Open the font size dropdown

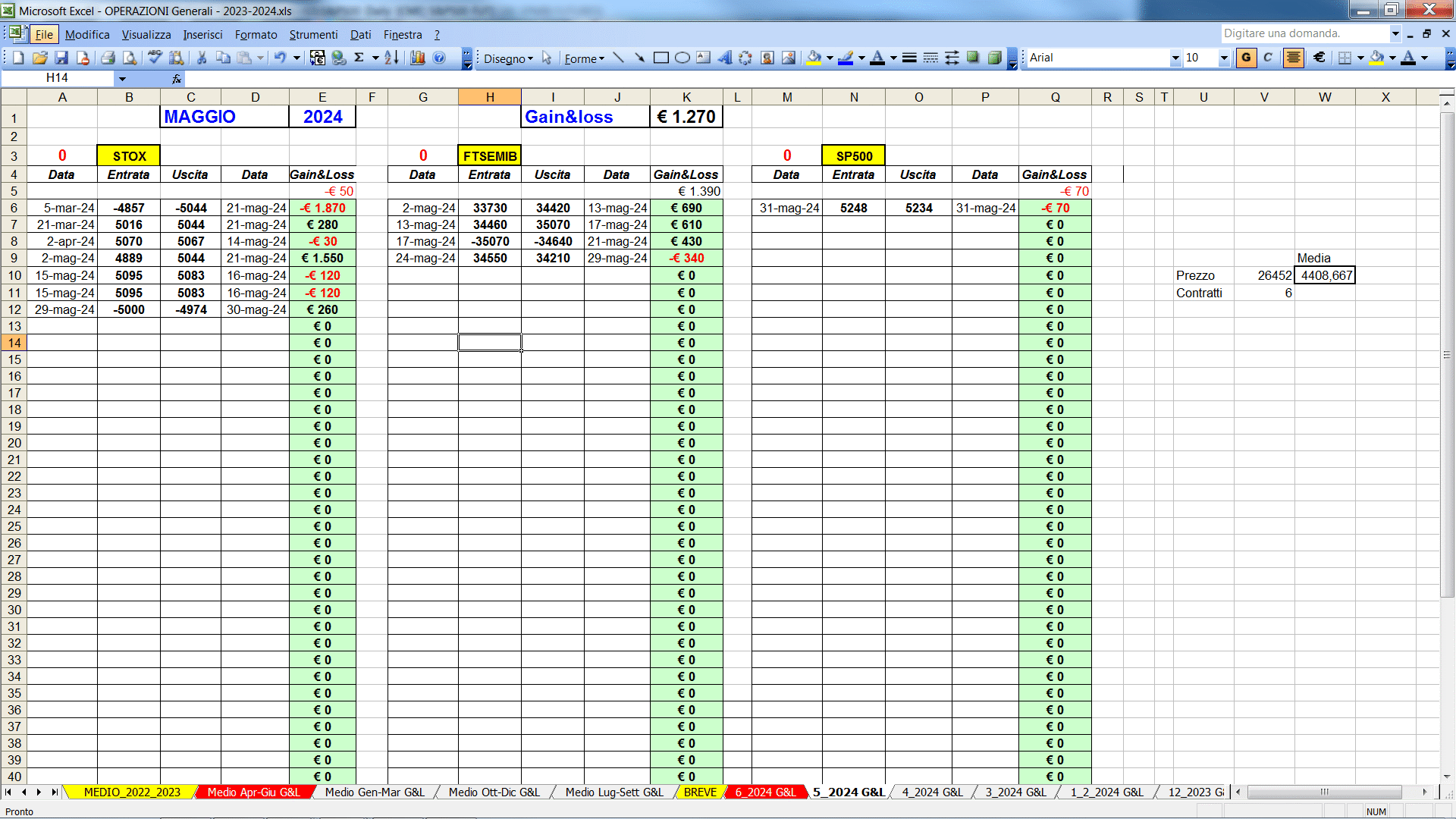[x=1224, y=58]
